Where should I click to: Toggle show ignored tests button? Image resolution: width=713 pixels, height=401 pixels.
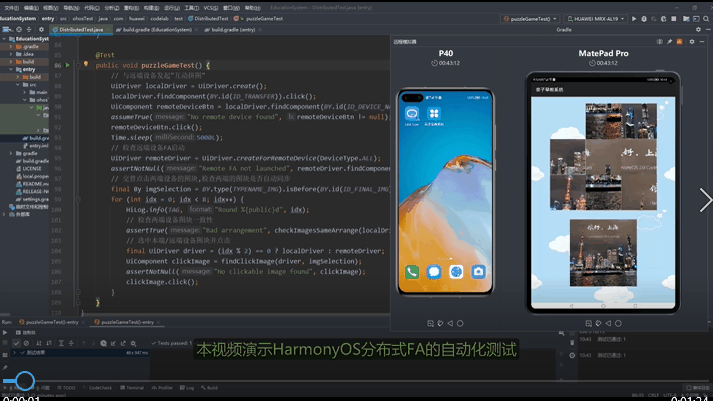click(26, 343)
